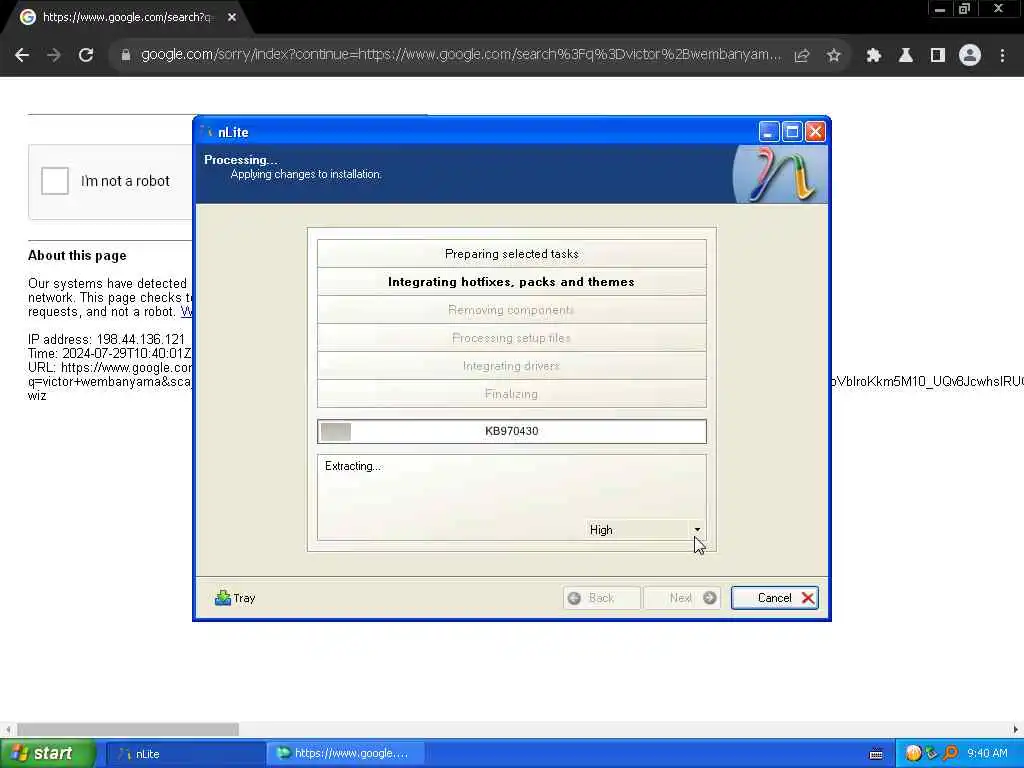Open the site lock info icon
Image resolution: width=1024 pixels, height=768 pixels.
[x=125, y=56]
